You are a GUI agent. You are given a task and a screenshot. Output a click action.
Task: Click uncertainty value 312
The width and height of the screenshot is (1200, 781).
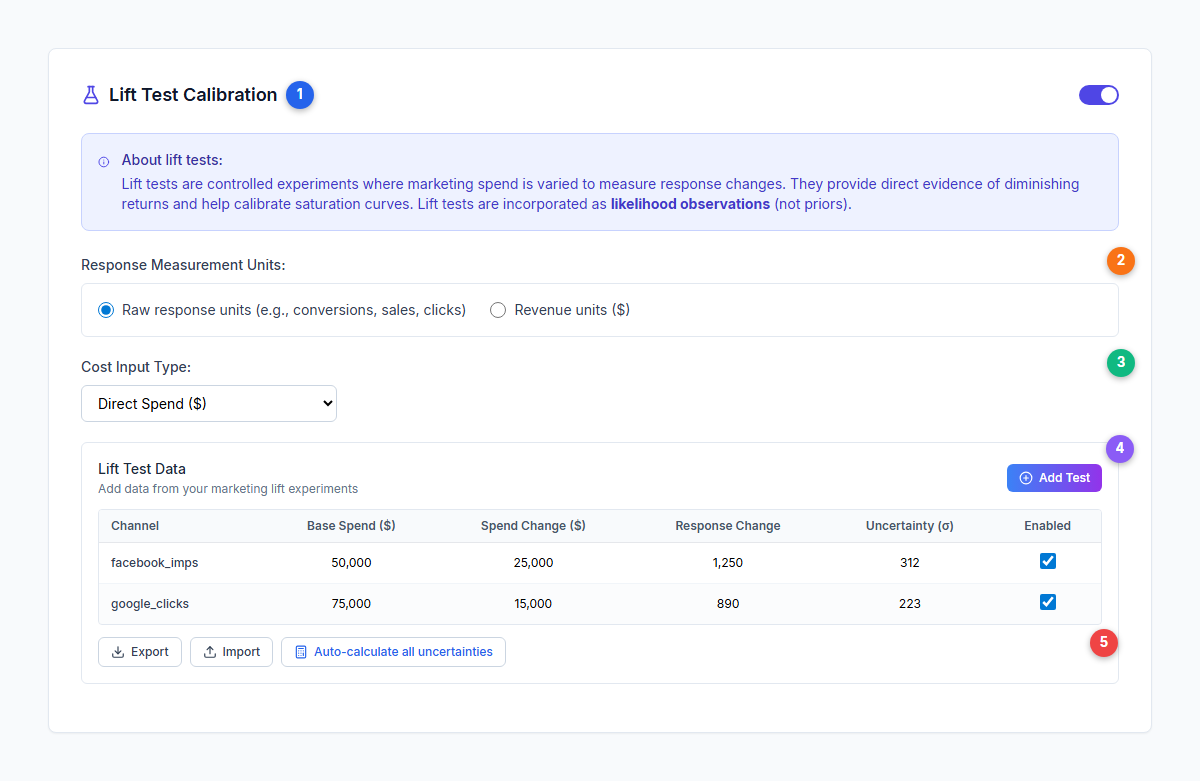tap(910, 563)
